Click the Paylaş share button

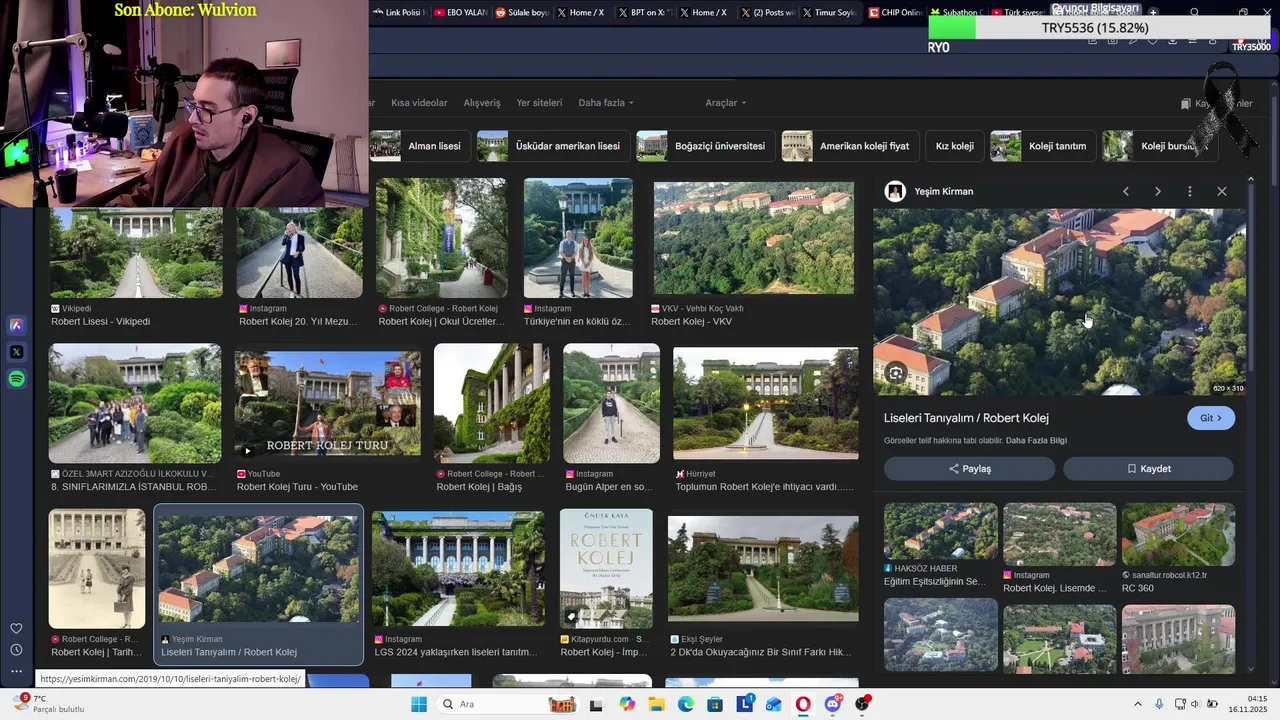click(x=969, y=469)
